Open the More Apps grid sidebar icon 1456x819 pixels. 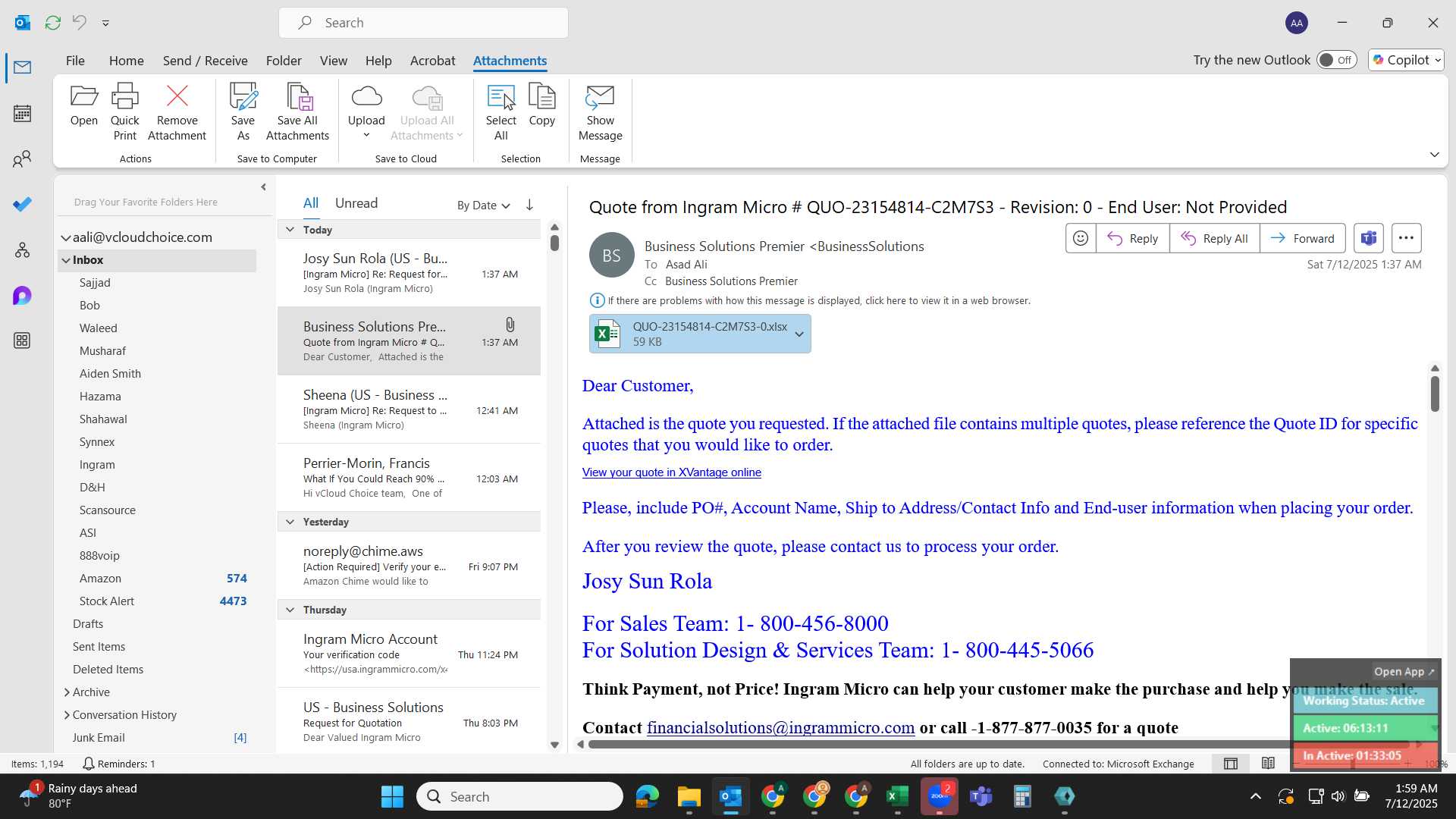click(22, 340)
